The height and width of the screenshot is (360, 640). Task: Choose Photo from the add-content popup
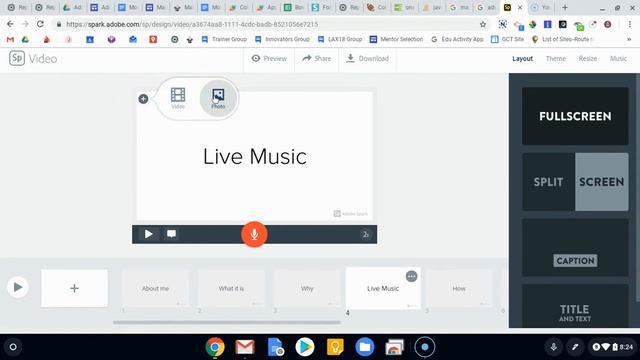pos(218,98)
